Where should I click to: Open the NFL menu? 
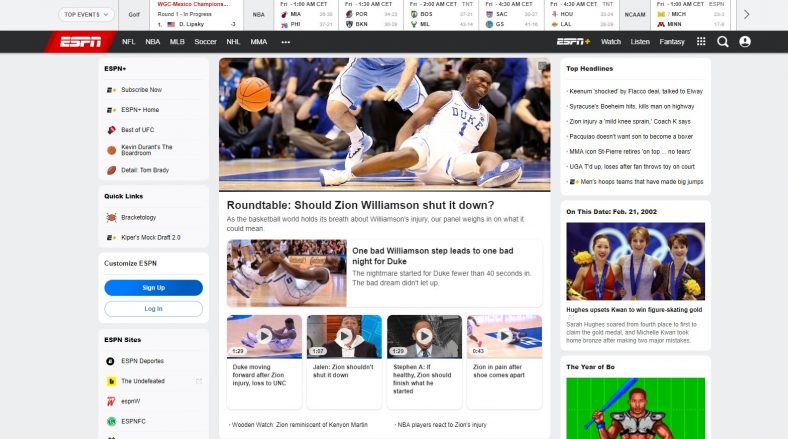[129, 42]
